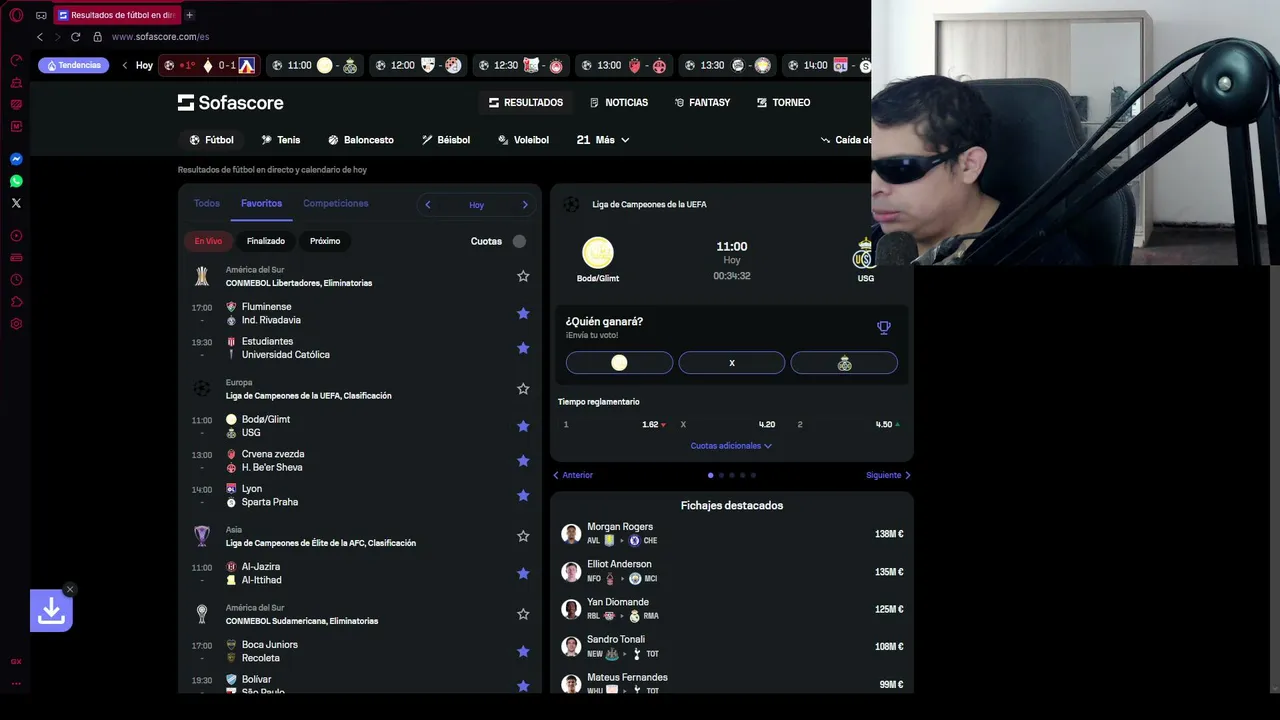Open the Opera main menu logo
1280x720 pixels.
(x=16, y=15)
